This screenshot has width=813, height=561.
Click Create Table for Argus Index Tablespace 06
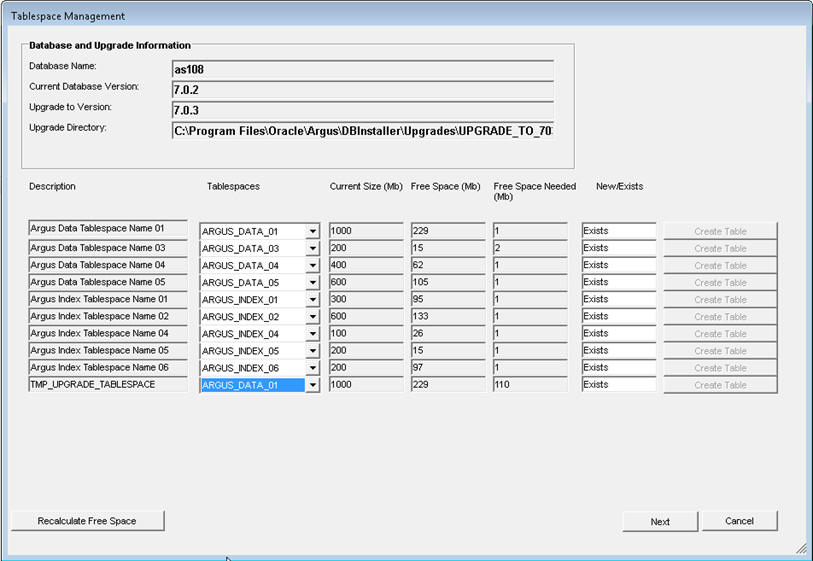720,368
